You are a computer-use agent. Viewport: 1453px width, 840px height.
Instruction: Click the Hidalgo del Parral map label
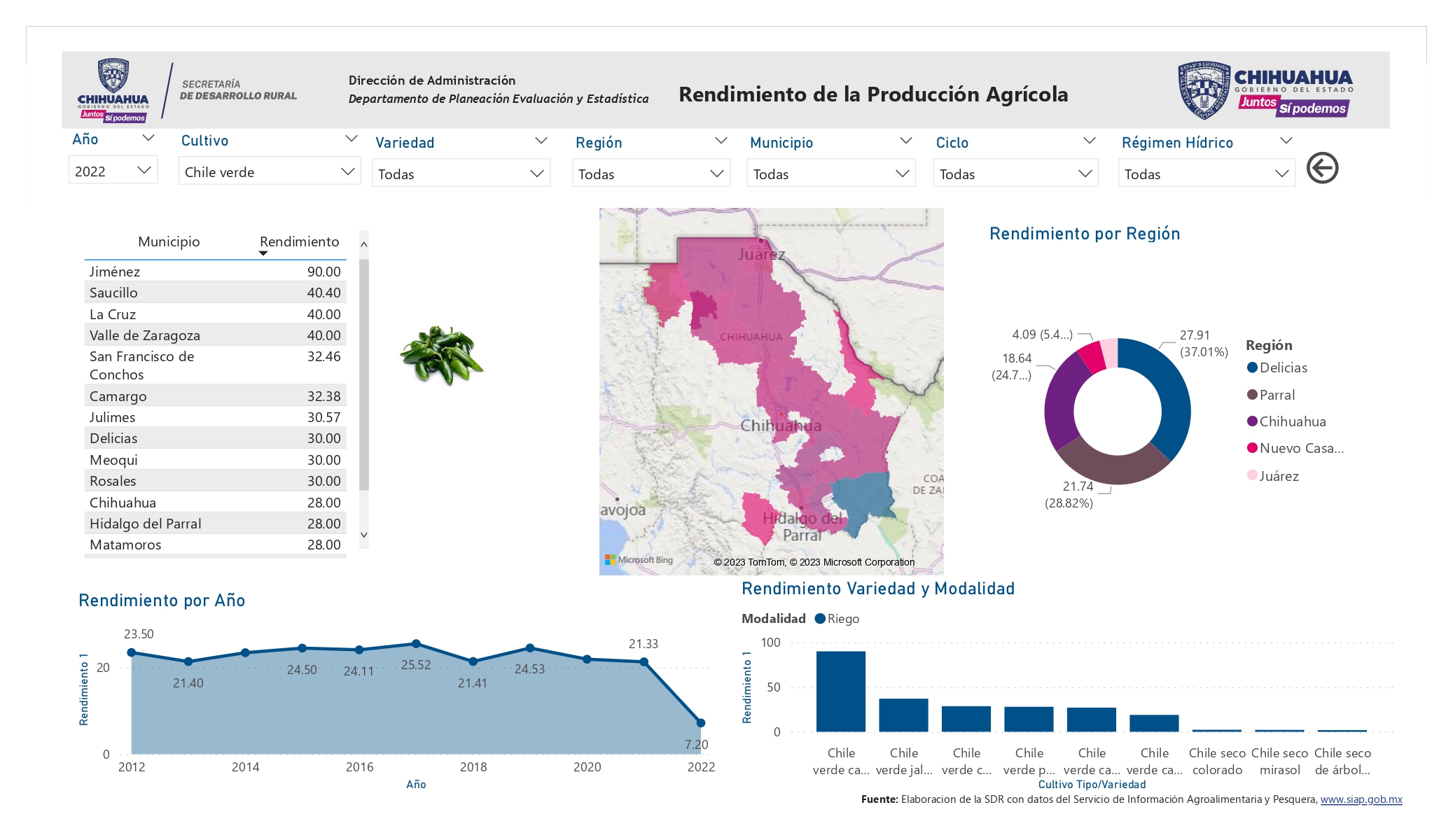pos(802,526)
